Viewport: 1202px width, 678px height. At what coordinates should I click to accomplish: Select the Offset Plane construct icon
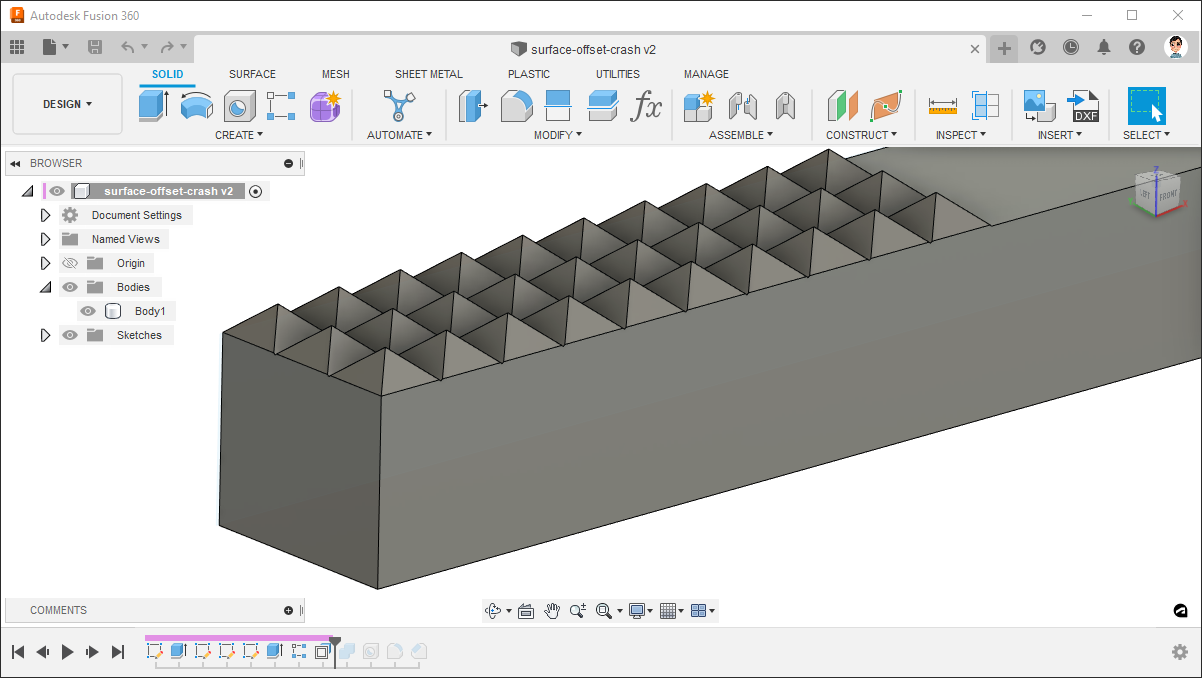pyautogui.click(x=841, y=105)
